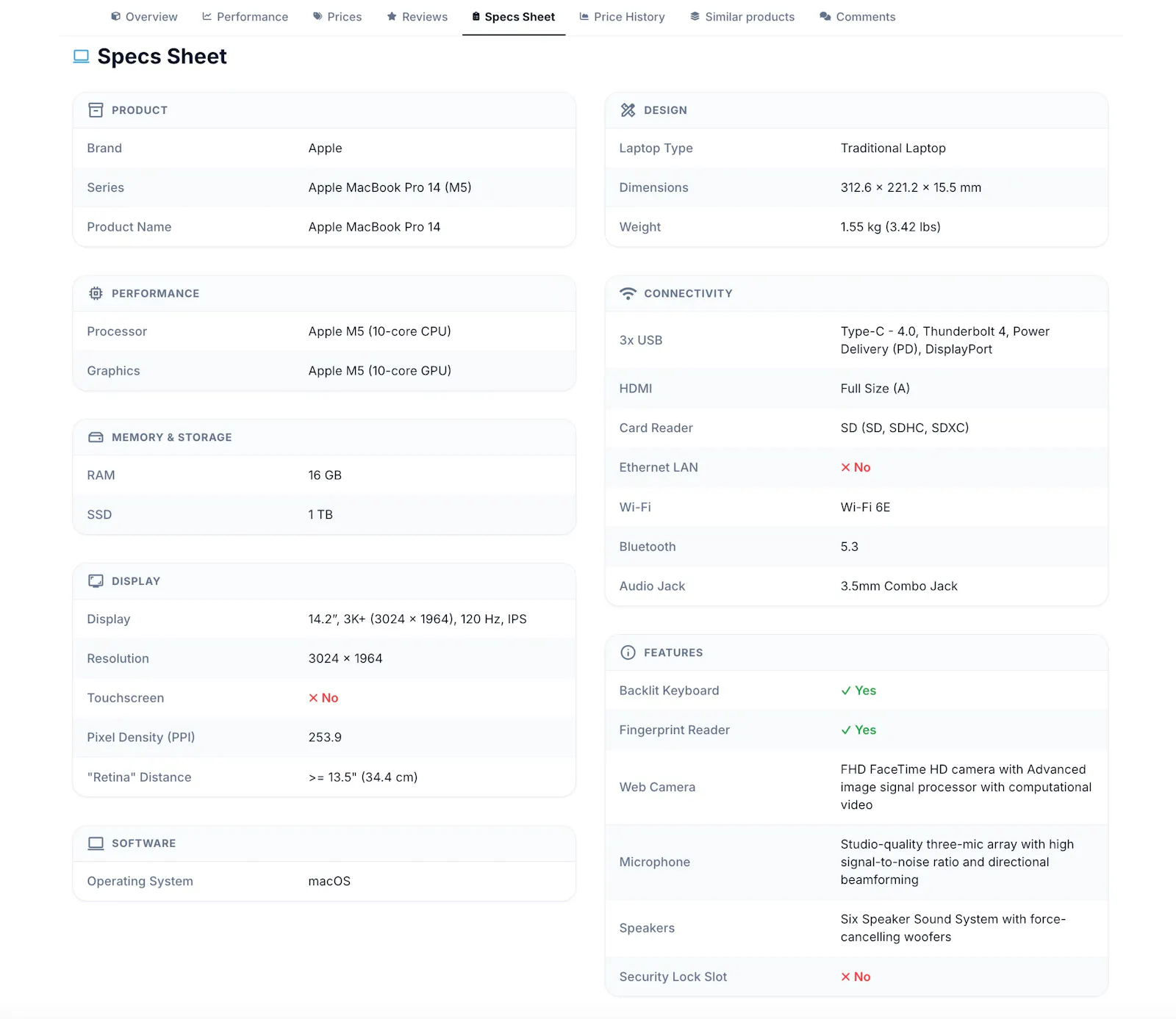
Task: View the Price History tab
Action: click(622, 17)
